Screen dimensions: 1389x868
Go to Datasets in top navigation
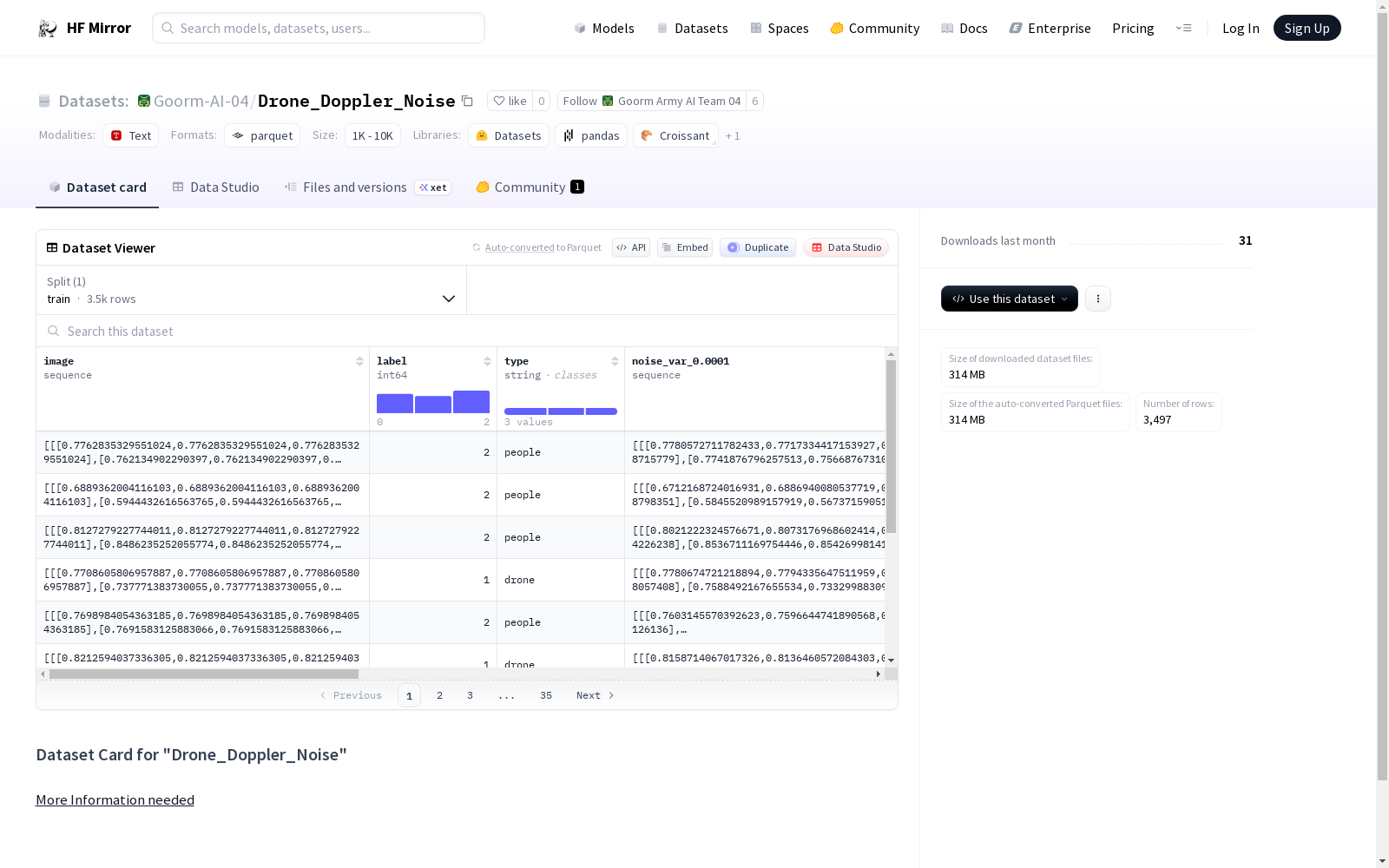tap(692, 28)
